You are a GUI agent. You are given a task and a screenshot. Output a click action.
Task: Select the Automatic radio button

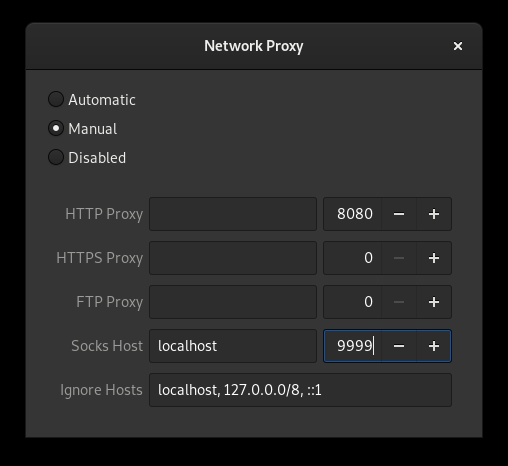(56, 99)
